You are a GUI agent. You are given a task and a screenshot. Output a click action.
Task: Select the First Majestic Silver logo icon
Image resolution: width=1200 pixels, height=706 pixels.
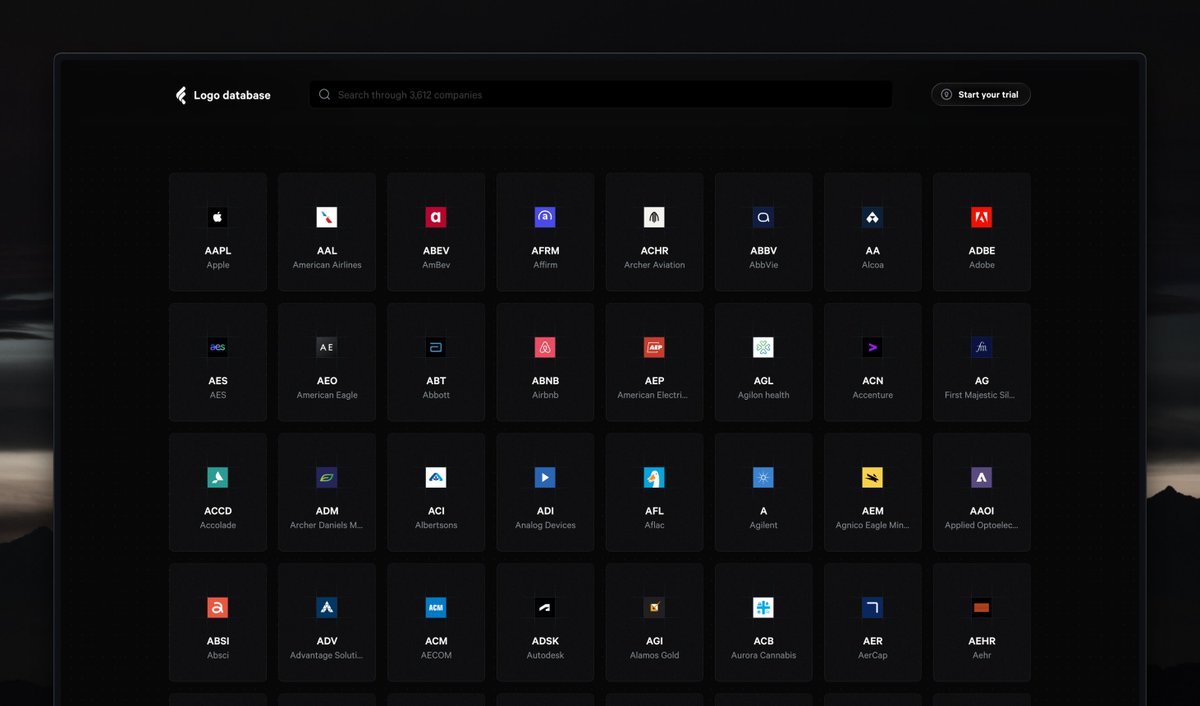[981, 347]
